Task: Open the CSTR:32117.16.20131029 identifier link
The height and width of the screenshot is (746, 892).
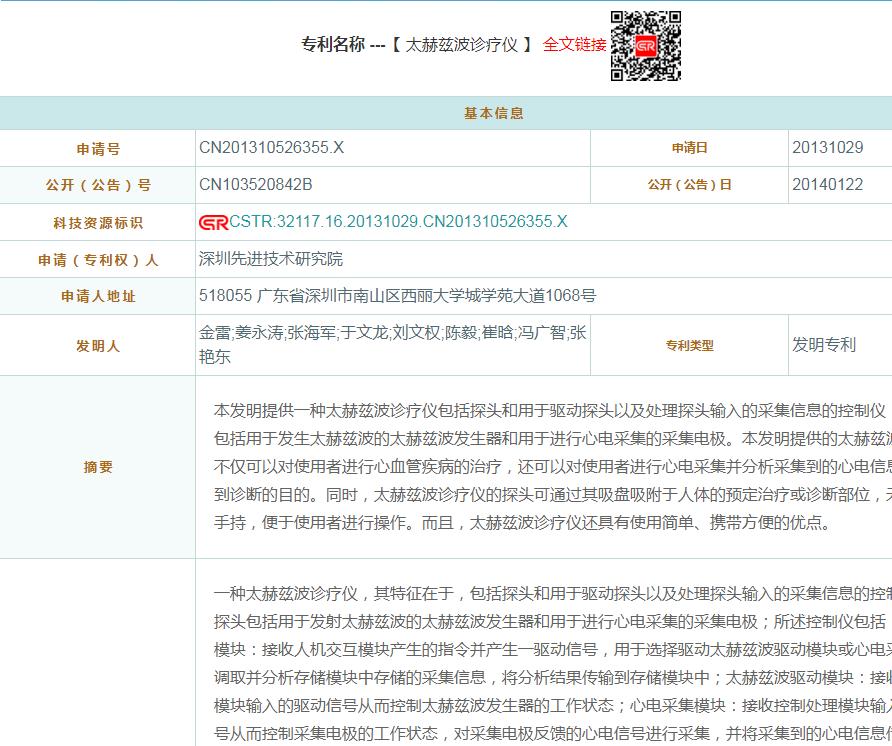Action: [x=398, y=222]
